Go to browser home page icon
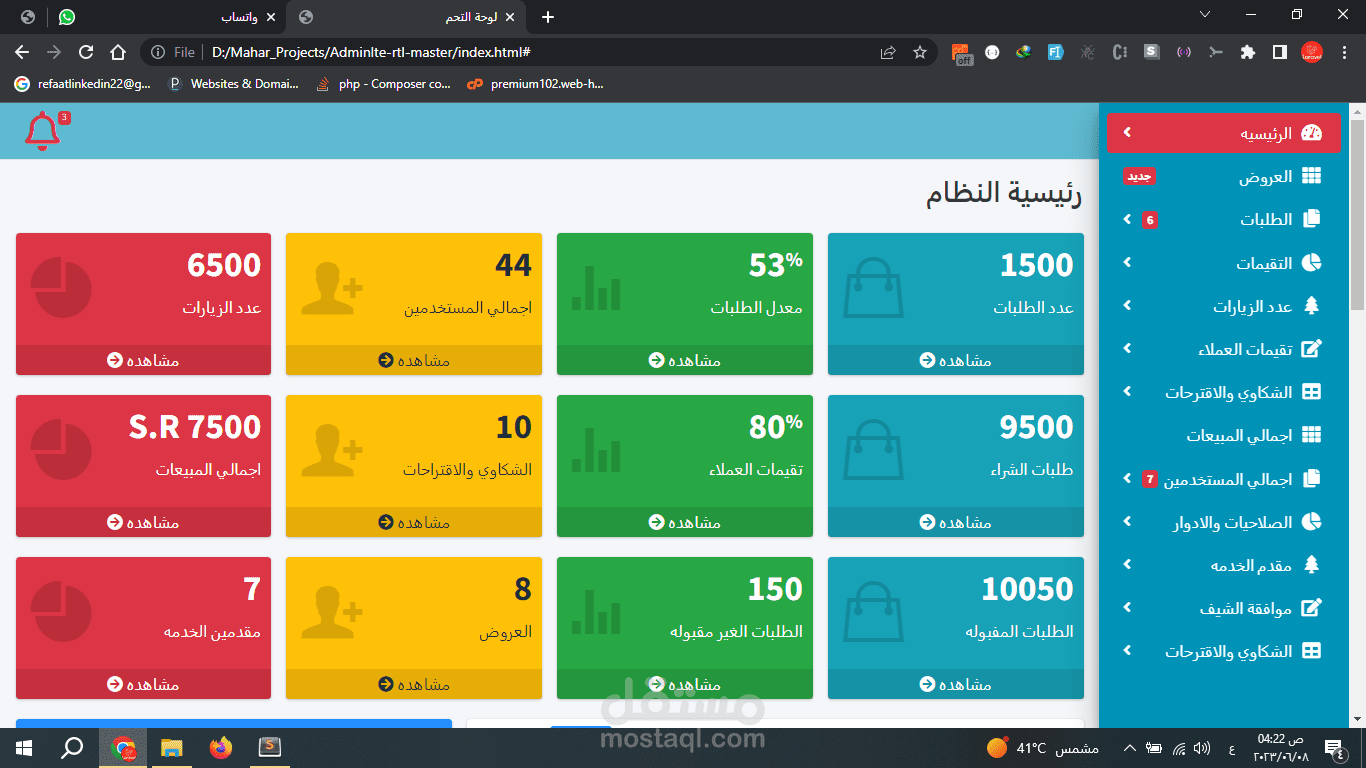Viewport: 1366px width, 768px height. [x=118, y=52]
